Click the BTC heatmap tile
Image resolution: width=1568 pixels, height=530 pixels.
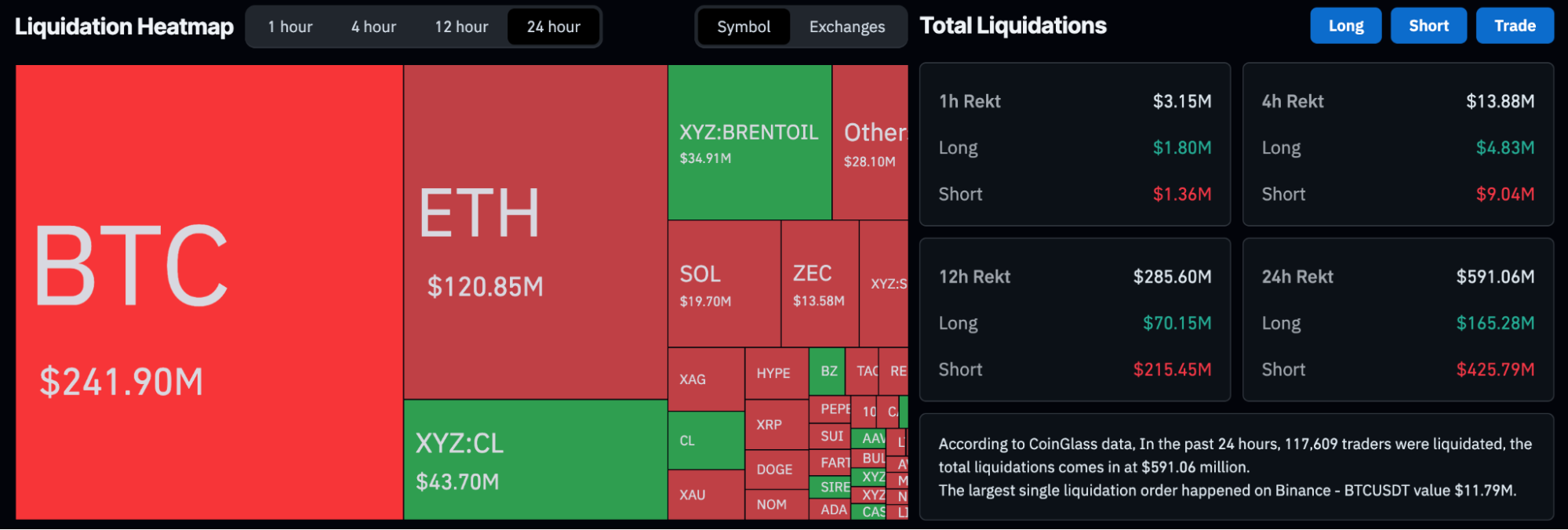[x=209, y=292]
